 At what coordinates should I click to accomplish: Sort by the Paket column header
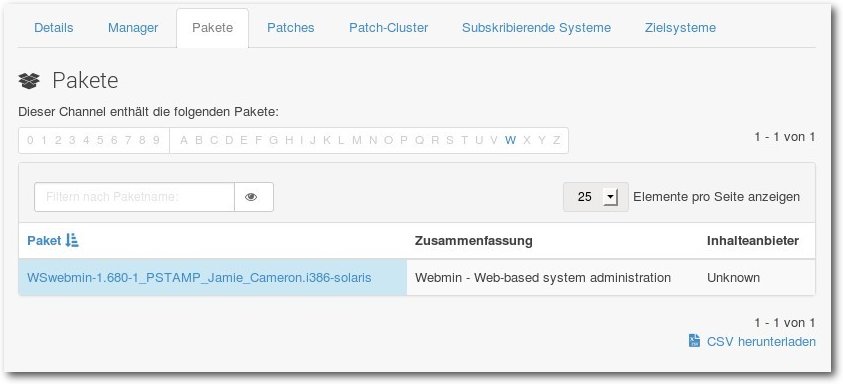tap(44, 240)
